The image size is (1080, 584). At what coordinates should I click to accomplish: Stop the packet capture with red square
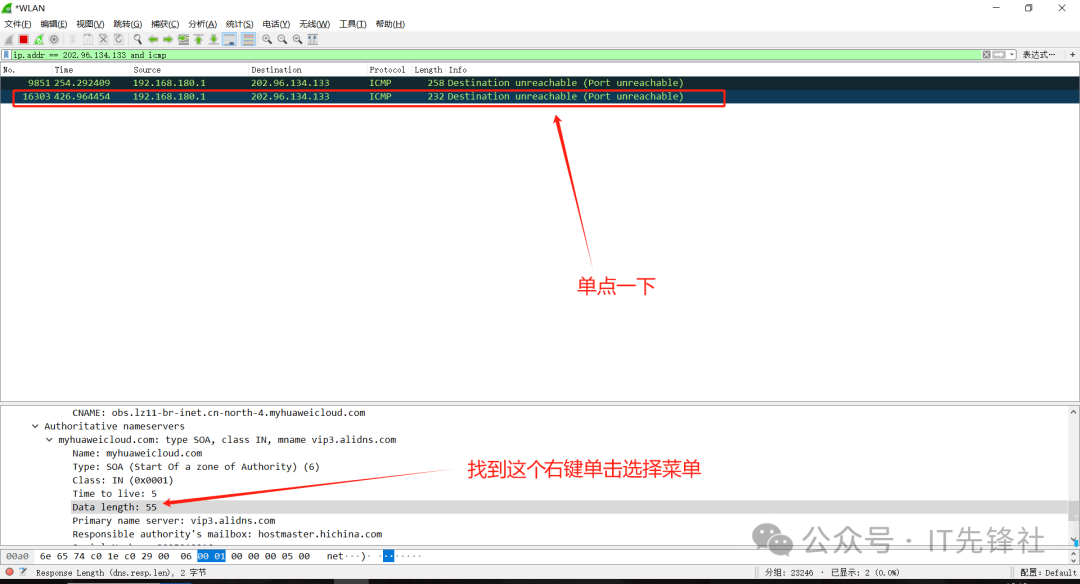pos(24,39)
